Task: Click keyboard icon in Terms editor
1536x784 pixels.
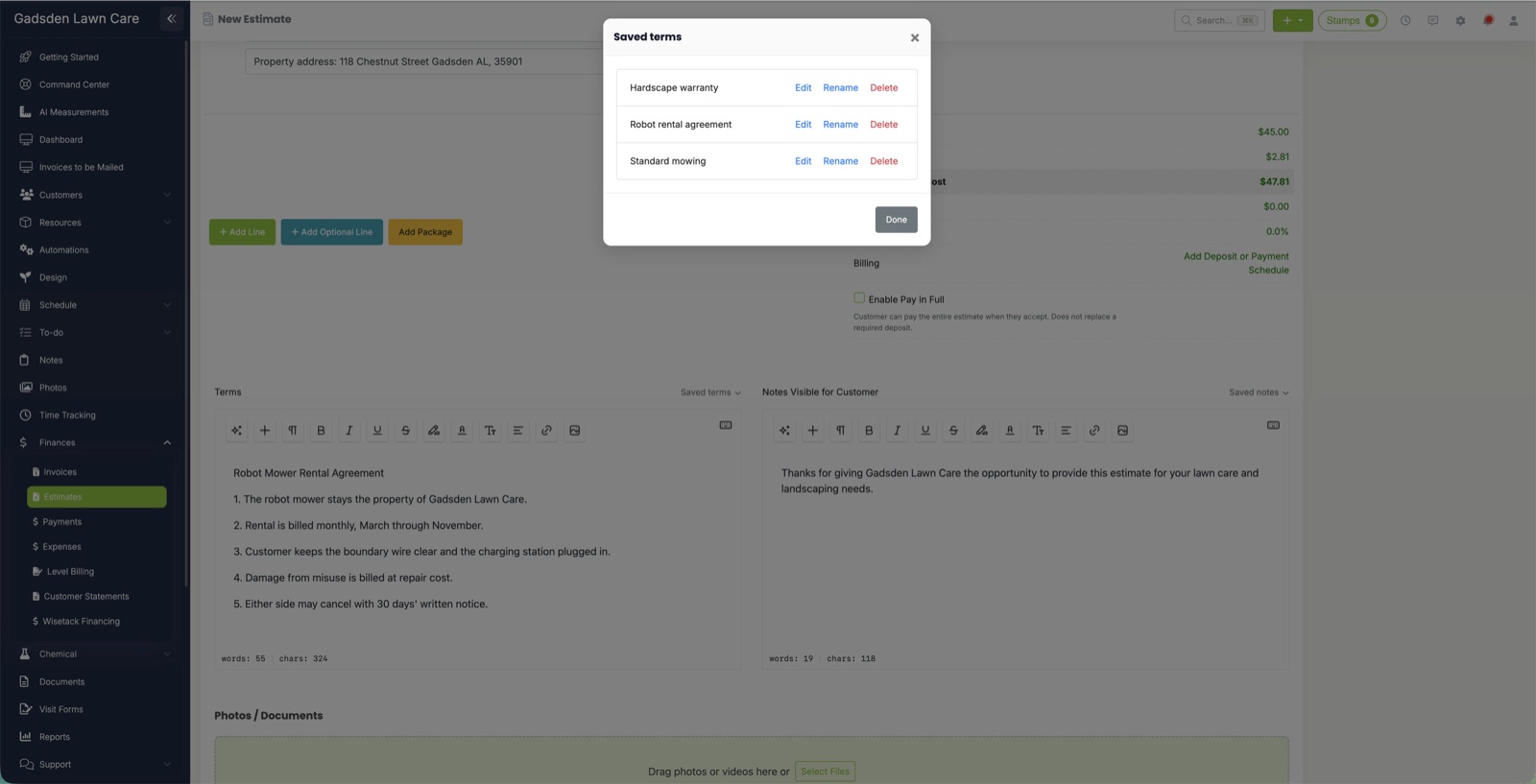Action: [x=726, y=425]
